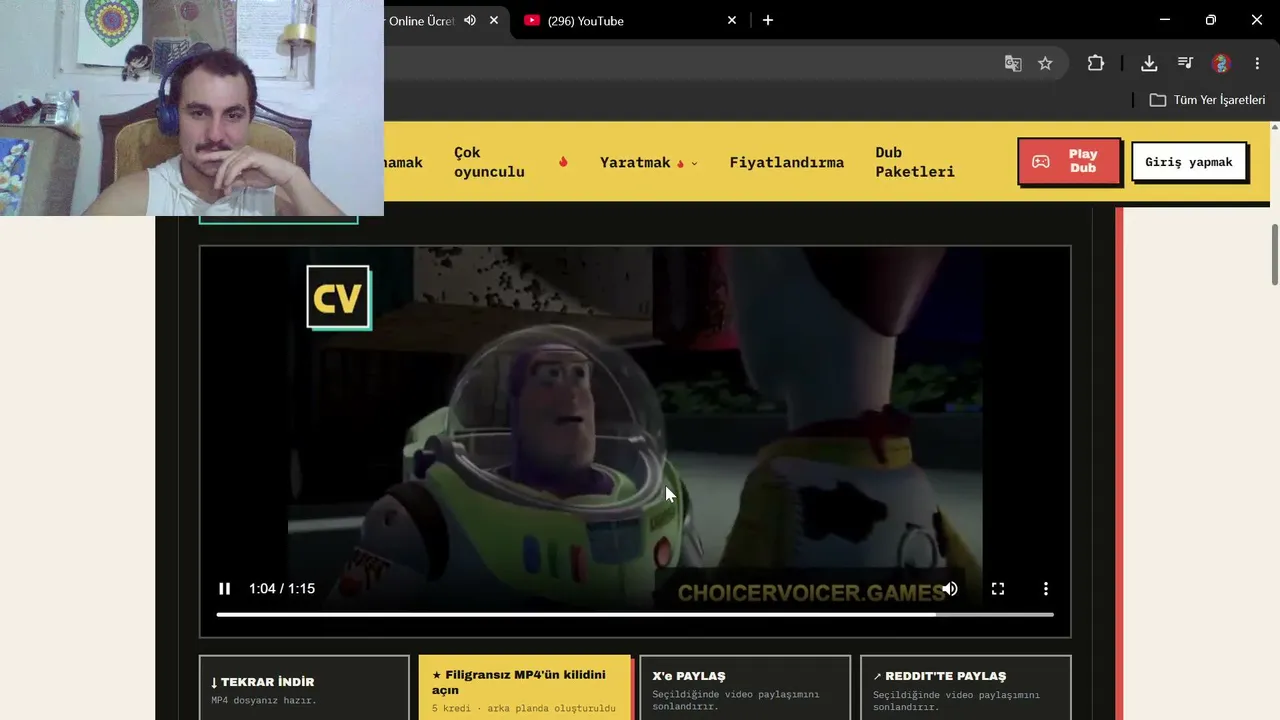This screenshot has height=720, width=1280.
Task: Show the Chrome downloads panel
Action: pos(1149,63)
